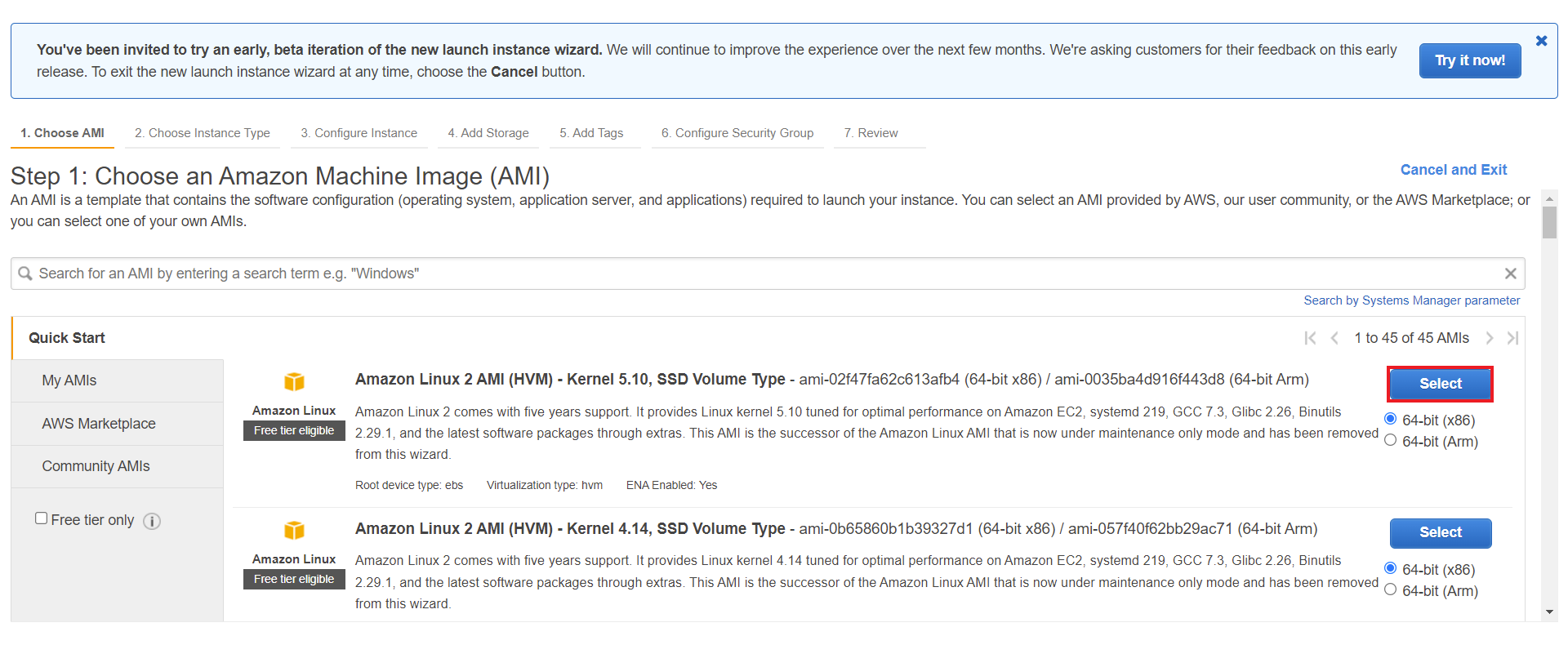This screenshot has width=1568, height=645.
Task: Choose 64-bit (x86) for Kernel 5.10 AMI
Action: coord(1390,419)
